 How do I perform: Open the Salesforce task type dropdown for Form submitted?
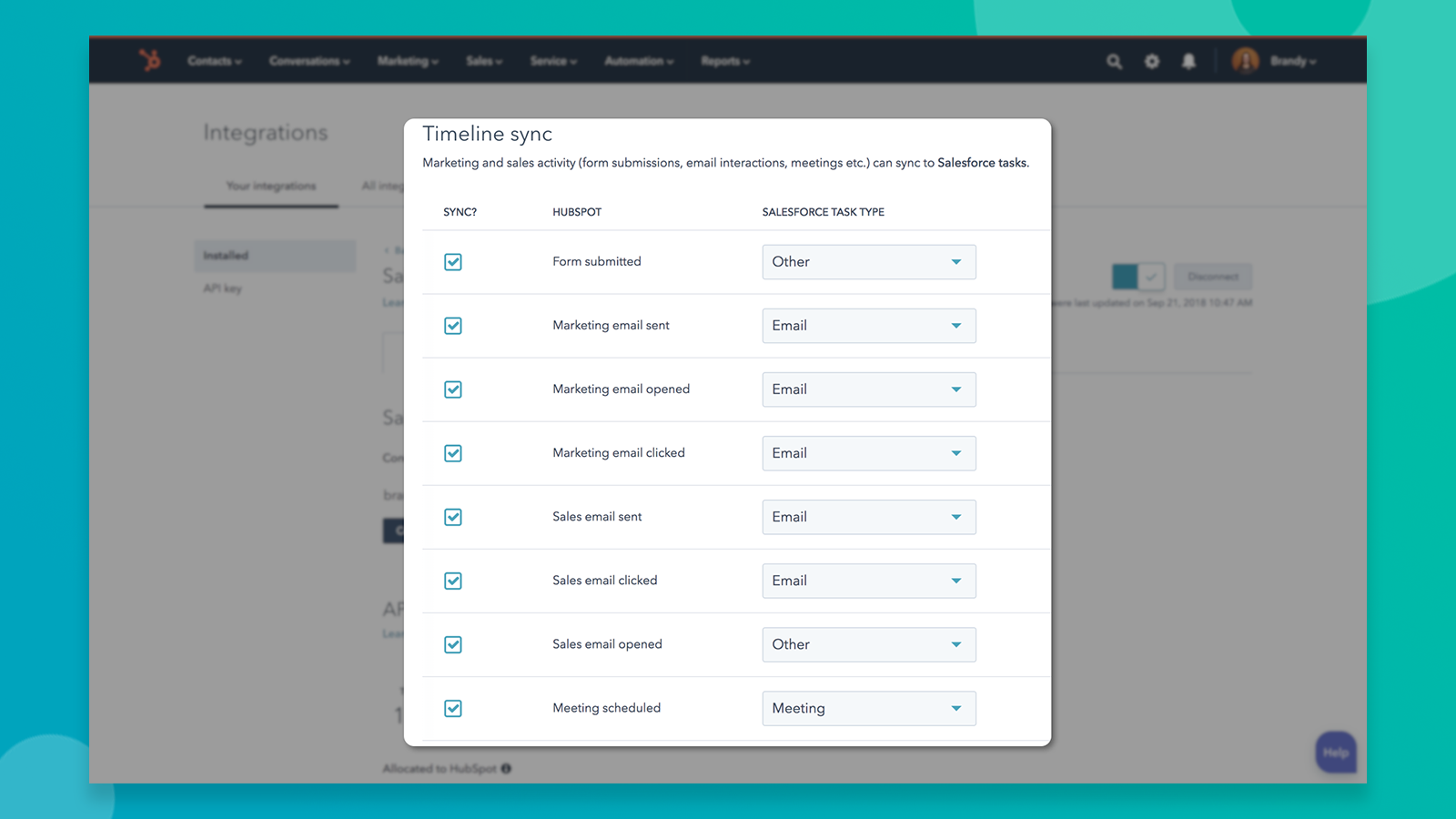click(868, 261)
